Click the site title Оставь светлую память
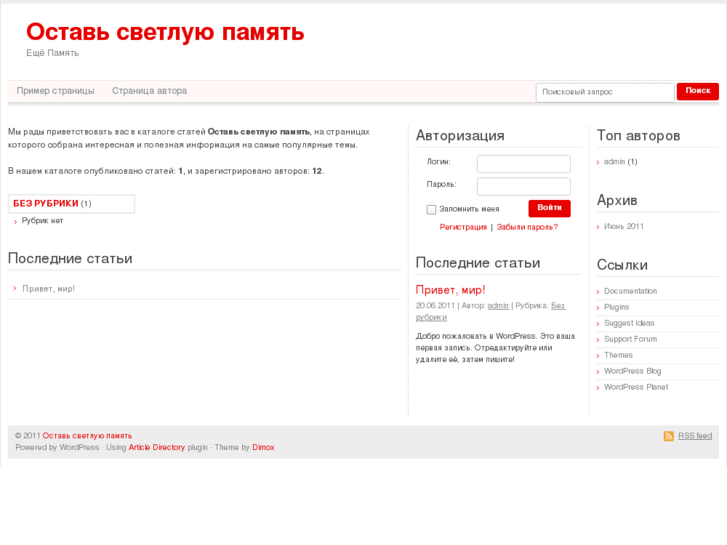Image resolution: width=727 pixels, height=545 pixels. pos(165,32)
